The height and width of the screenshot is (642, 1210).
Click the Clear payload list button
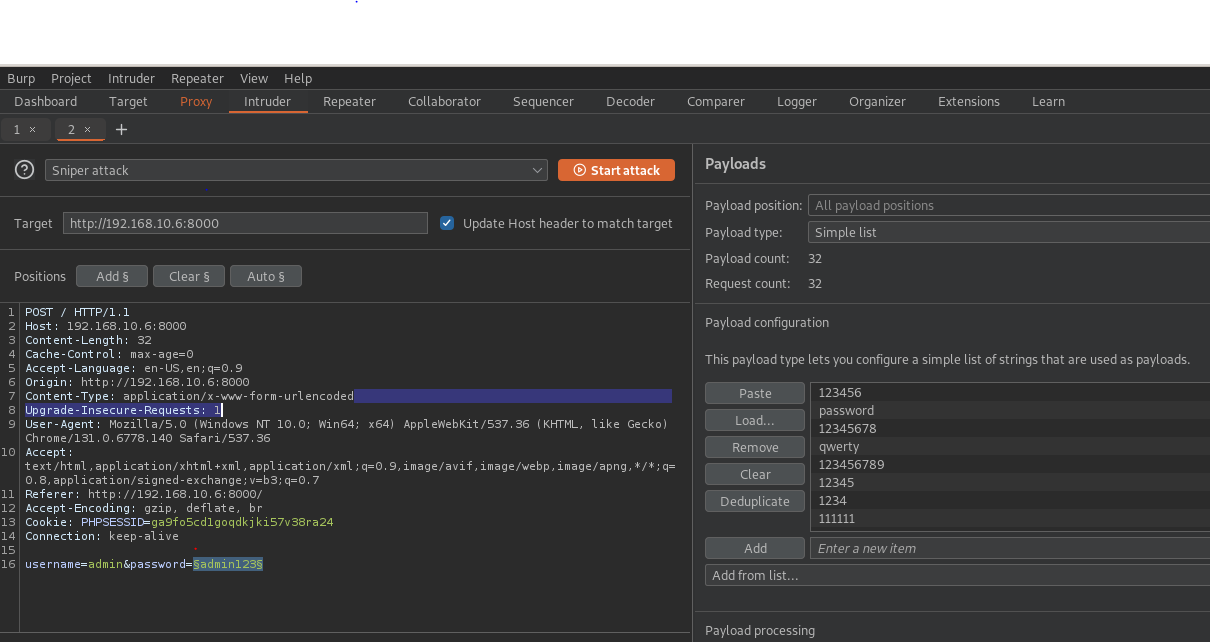coord(755,474)
